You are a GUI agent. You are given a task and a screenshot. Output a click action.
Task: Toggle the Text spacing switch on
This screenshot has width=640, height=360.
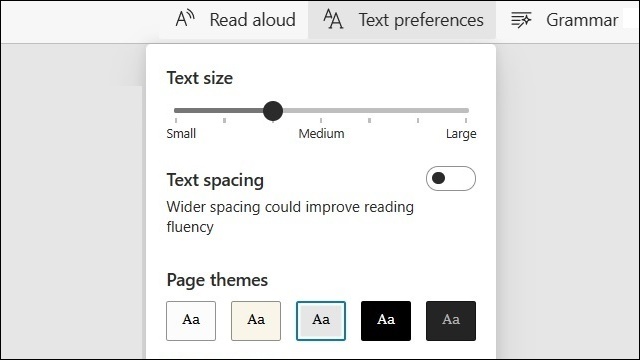point(451,178)
